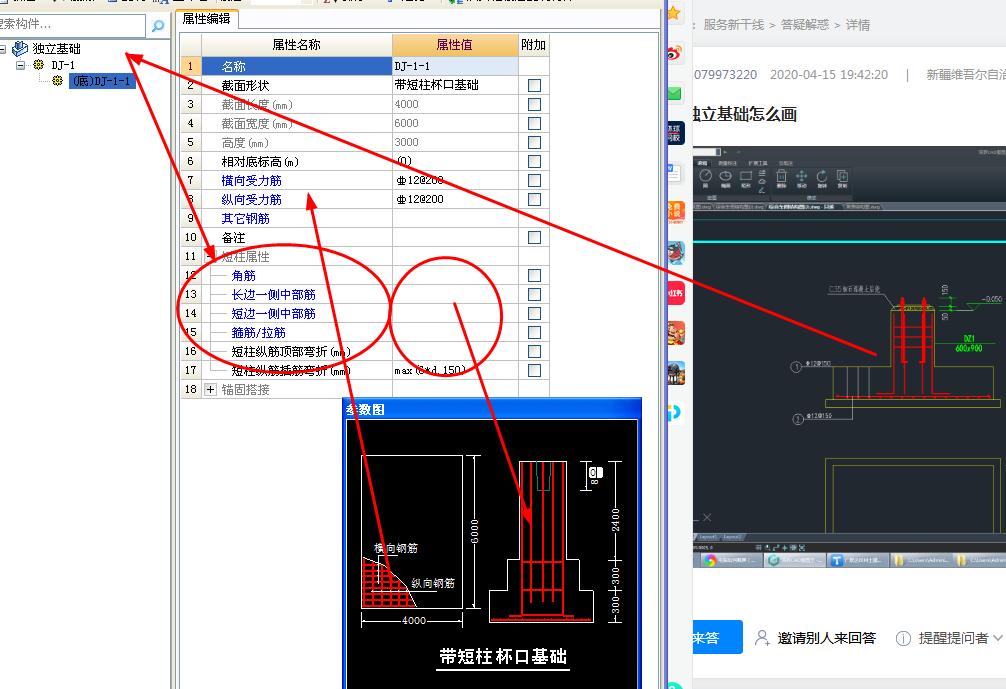
Task: Click the 角筋 property name
Action: tap(244, 276)
